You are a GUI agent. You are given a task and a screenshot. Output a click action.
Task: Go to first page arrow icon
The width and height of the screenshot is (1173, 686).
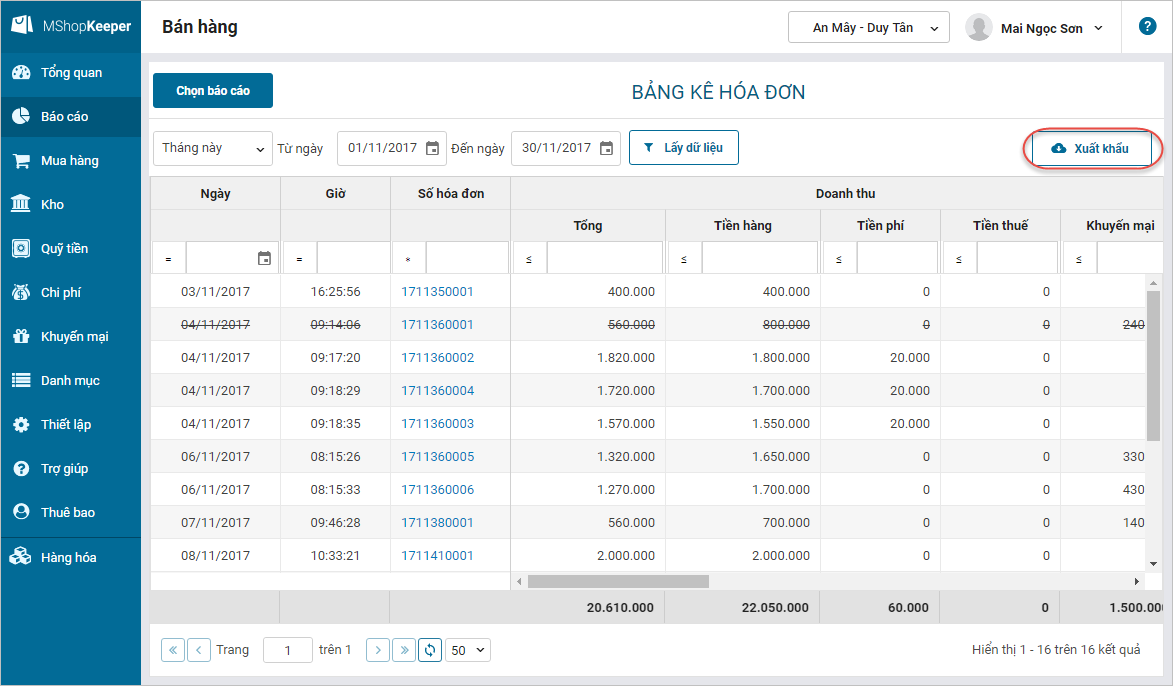(x=173, y=650)
